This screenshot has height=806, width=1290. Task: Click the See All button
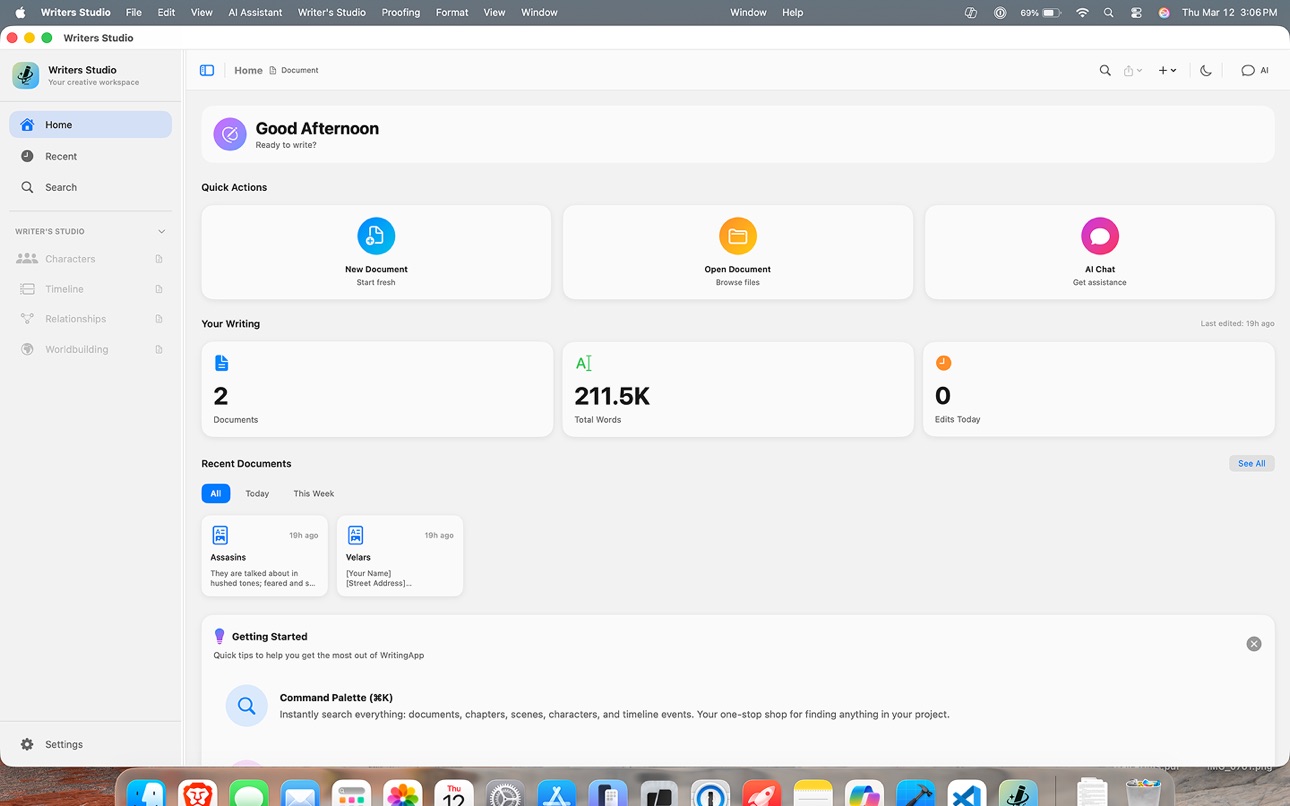click(1252, 463)
